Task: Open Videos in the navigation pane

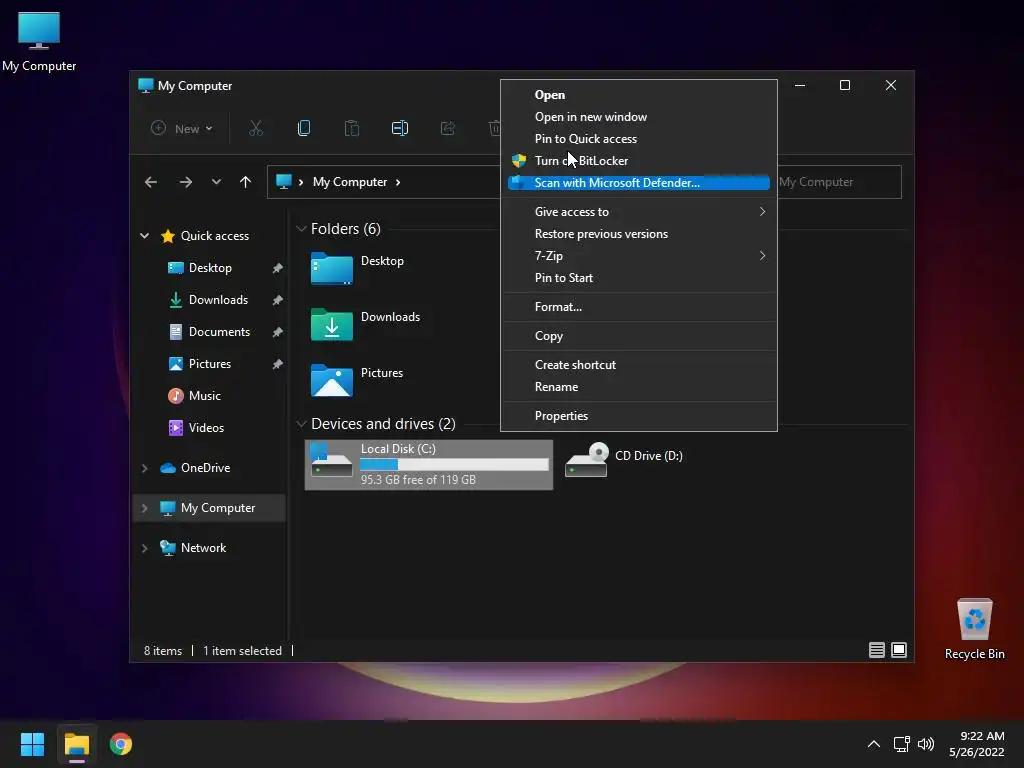Action: (206, 428)
